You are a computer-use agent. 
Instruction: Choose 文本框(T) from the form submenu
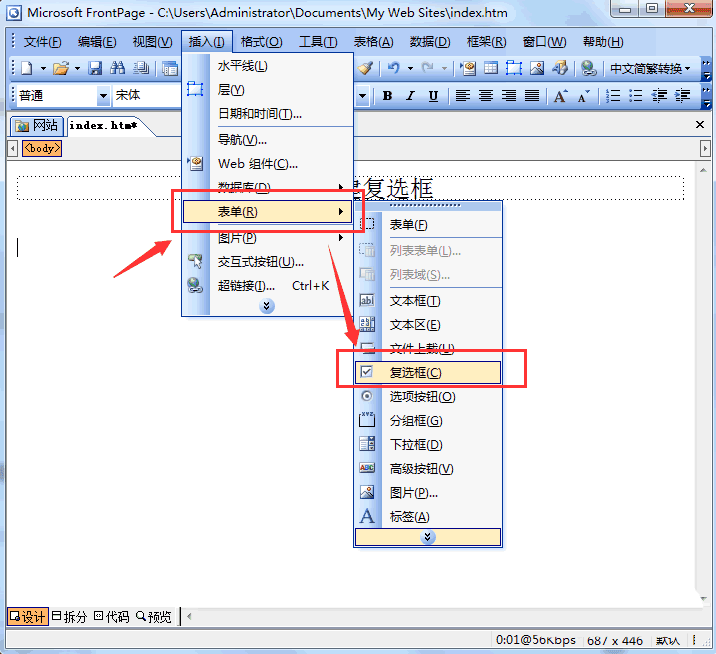point(428,301)
